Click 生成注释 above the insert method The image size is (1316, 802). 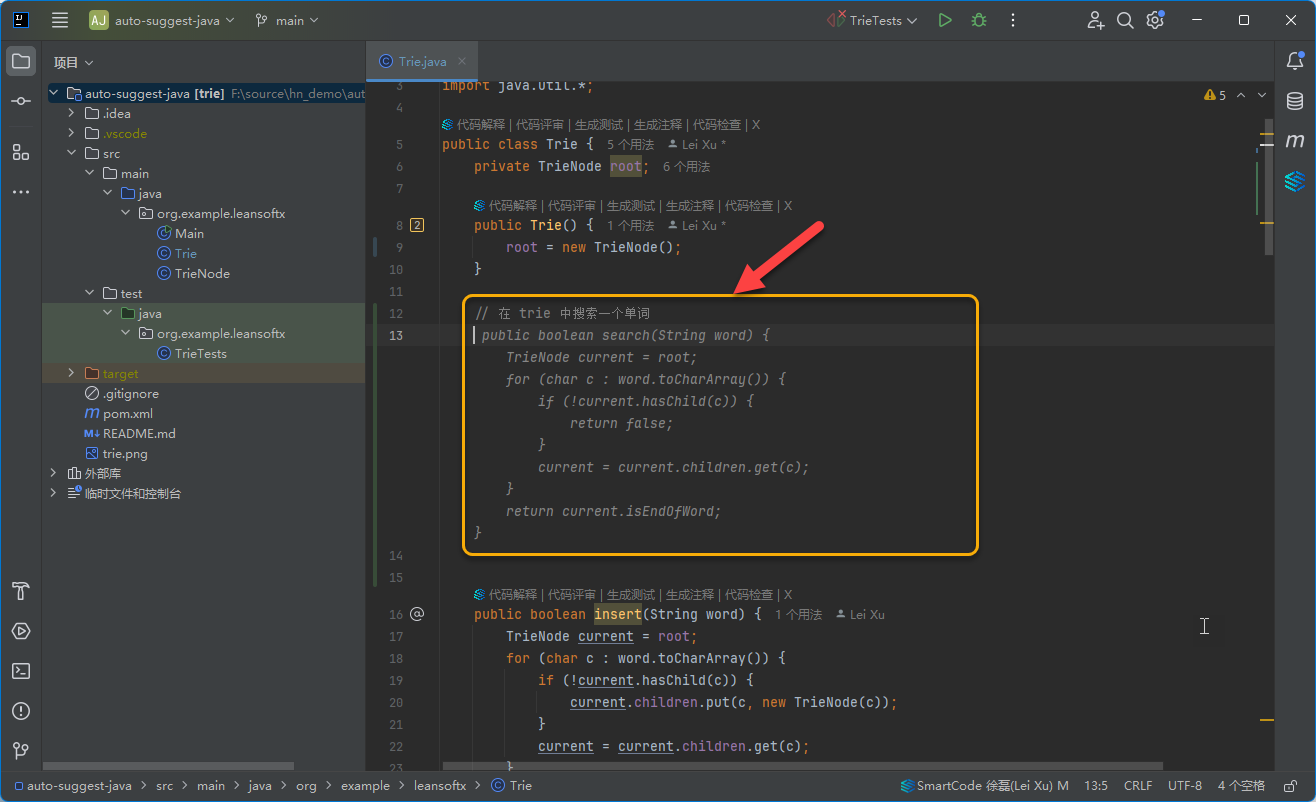(690, 594)
